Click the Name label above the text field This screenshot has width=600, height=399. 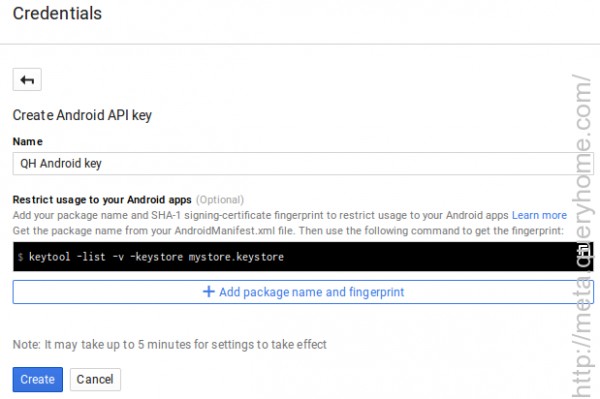28,141
